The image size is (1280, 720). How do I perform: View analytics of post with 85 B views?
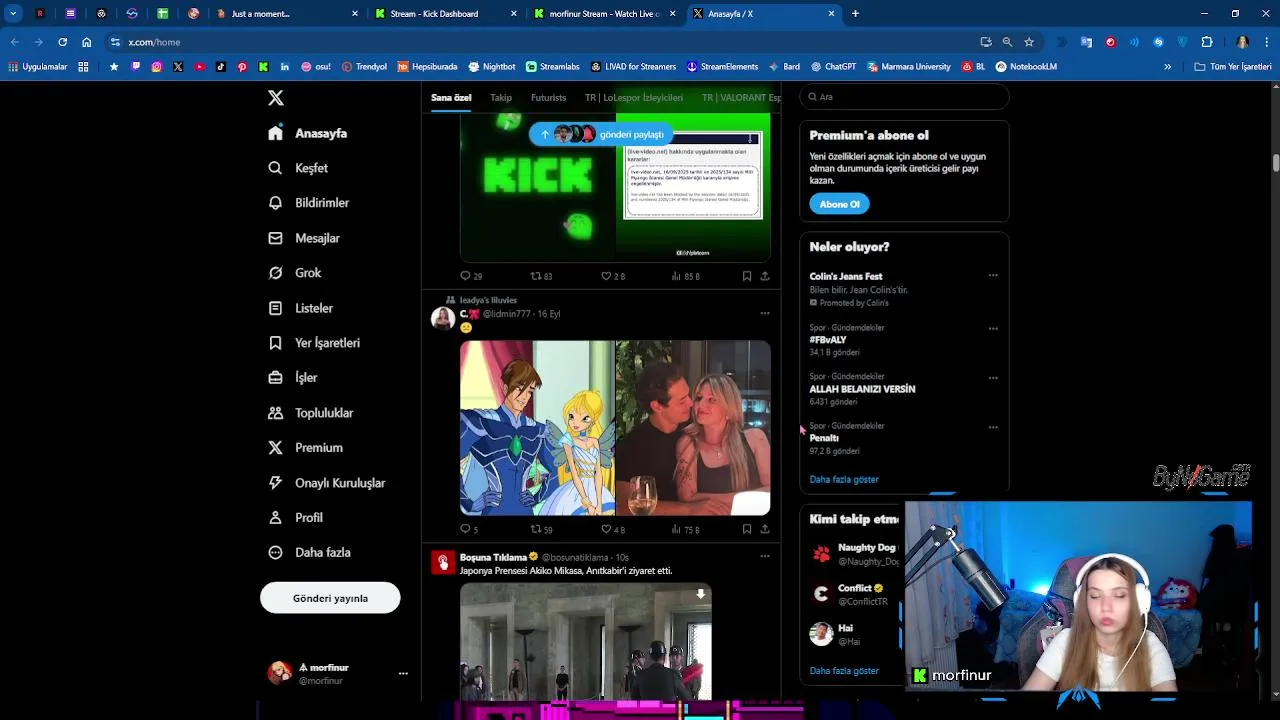(x=685, y=276)
